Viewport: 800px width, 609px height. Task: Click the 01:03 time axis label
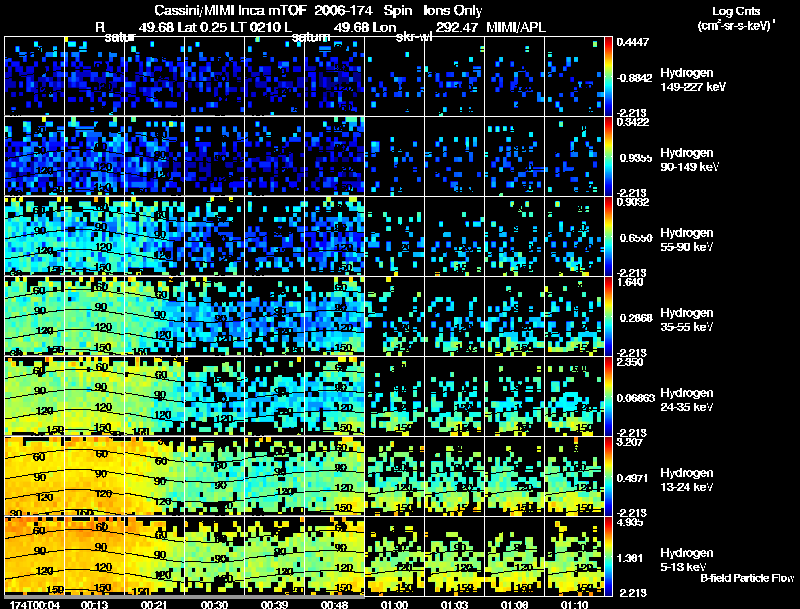(x=455, y=604)
